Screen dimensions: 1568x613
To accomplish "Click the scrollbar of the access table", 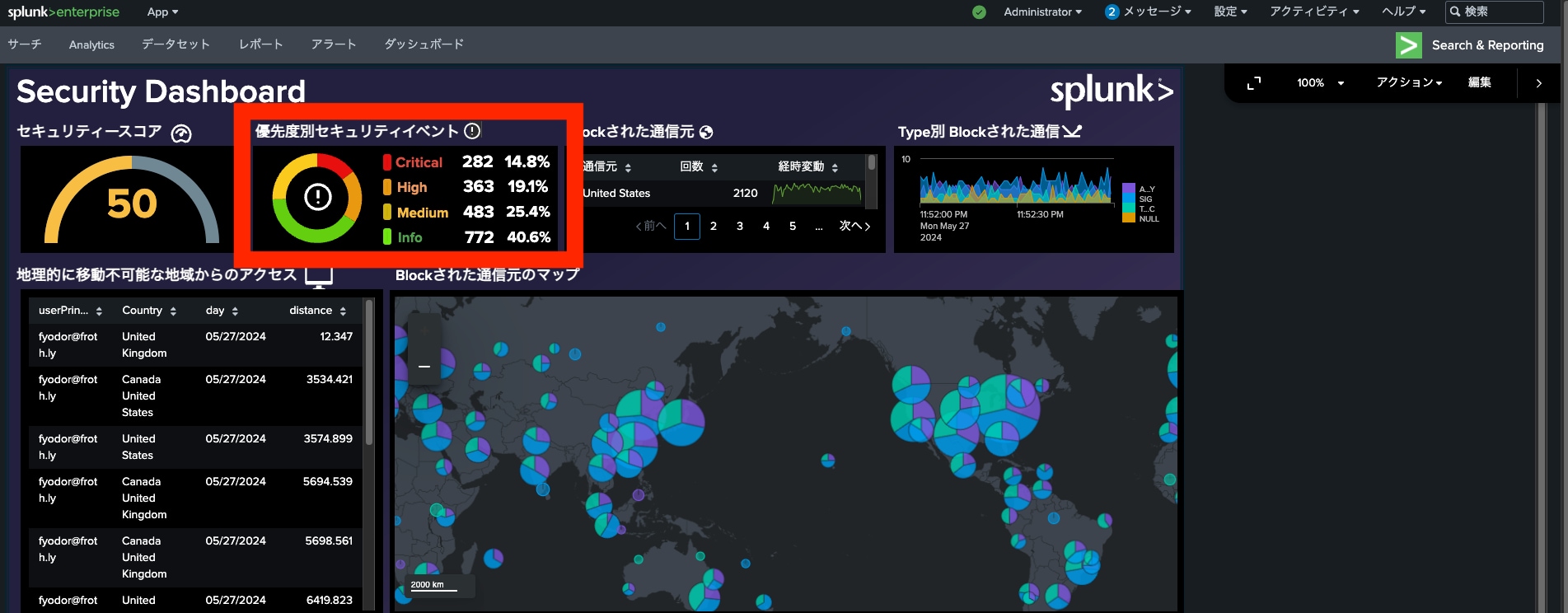I will coord(369,372).
